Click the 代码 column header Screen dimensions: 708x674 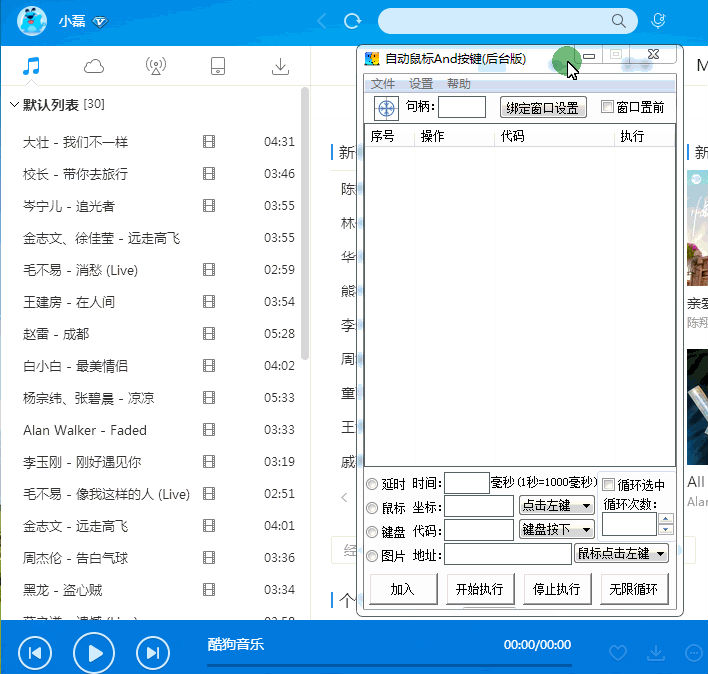pos(554,136)
